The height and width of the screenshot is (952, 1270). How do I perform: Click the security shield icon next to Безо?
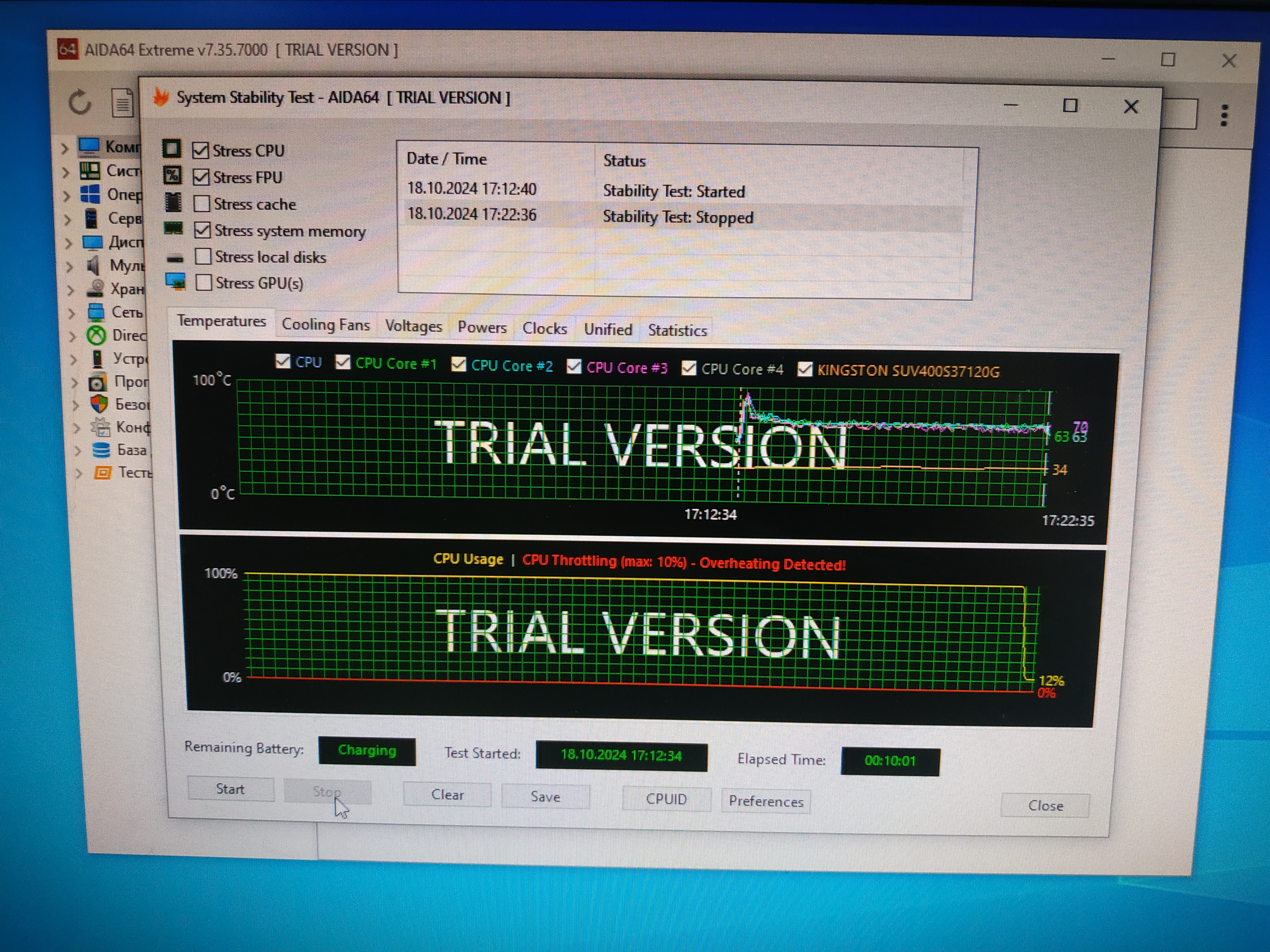[99, 404]
